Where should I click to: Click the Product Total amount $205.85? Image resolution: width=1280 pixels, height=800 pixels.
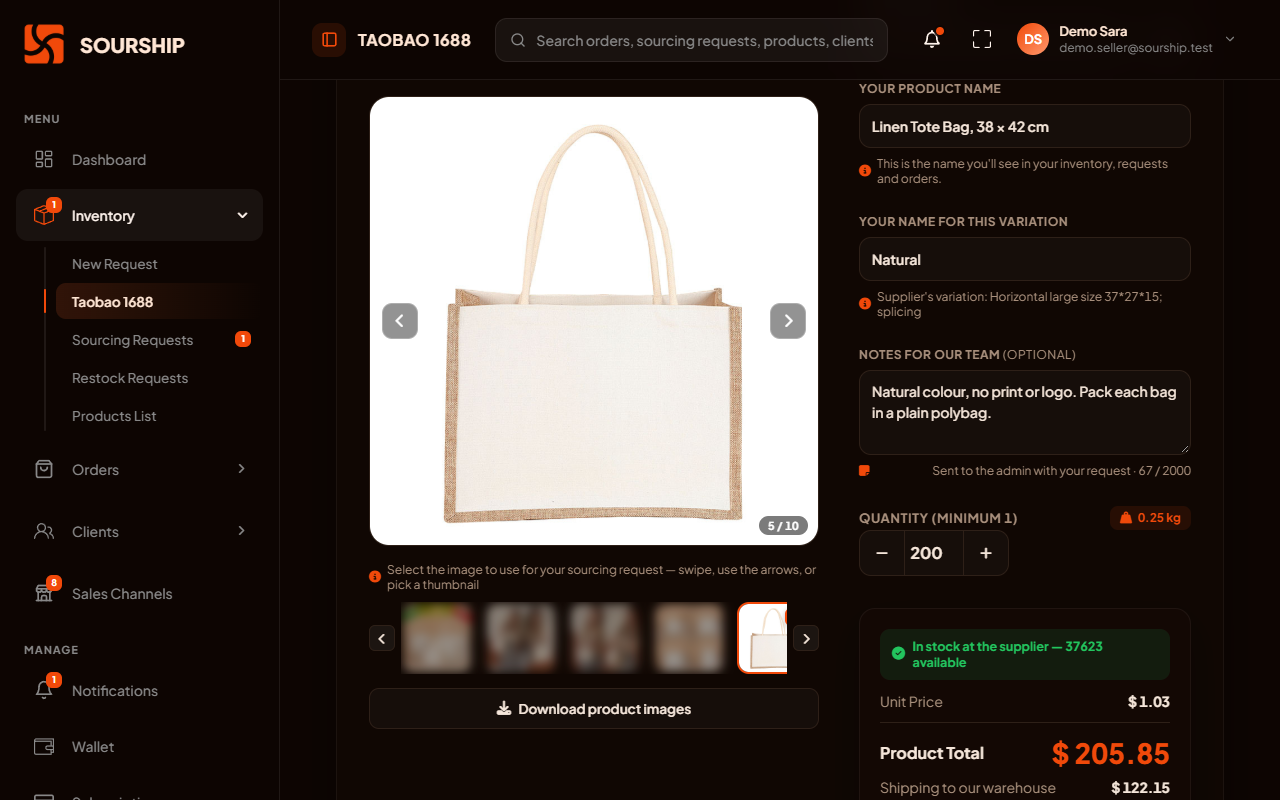[x=1110, y=754]
